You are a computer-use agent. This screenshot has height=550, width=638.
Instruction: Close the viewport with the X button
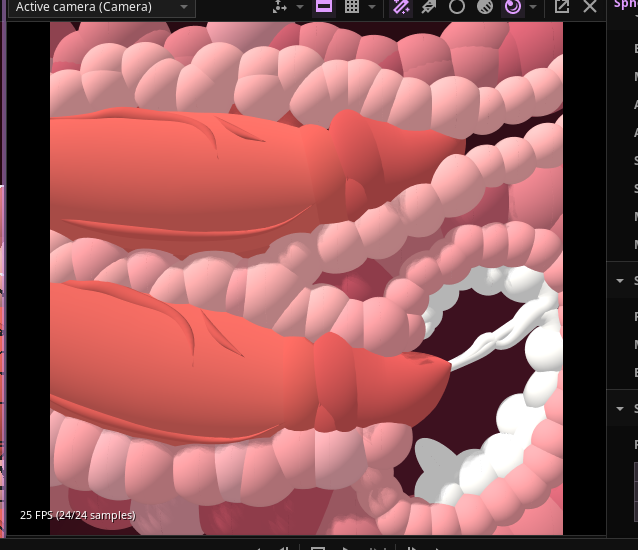click(590, 7)
